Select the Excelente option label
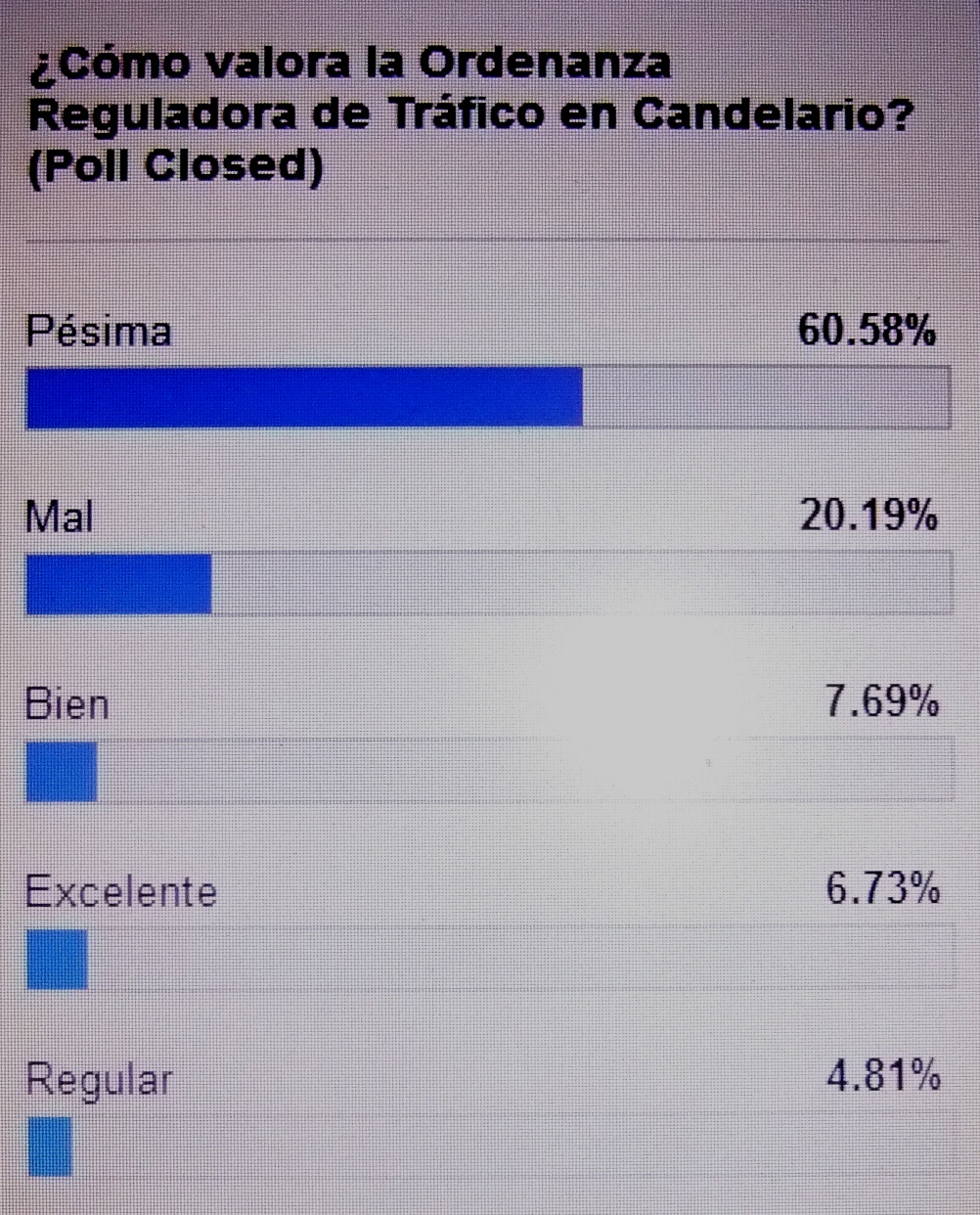The height and width of the screenshot is (1215, 980). point(121,891)
